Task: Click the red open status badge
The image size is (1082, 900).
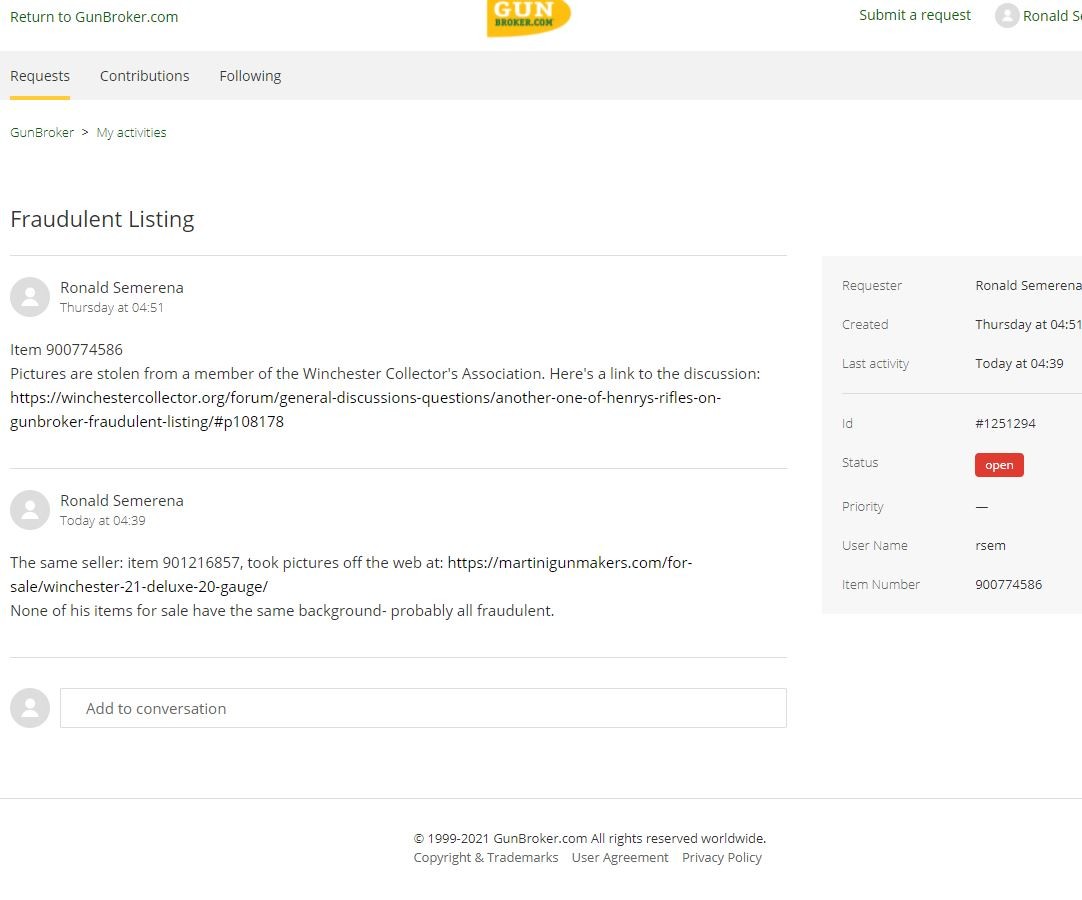Action: 999,465
